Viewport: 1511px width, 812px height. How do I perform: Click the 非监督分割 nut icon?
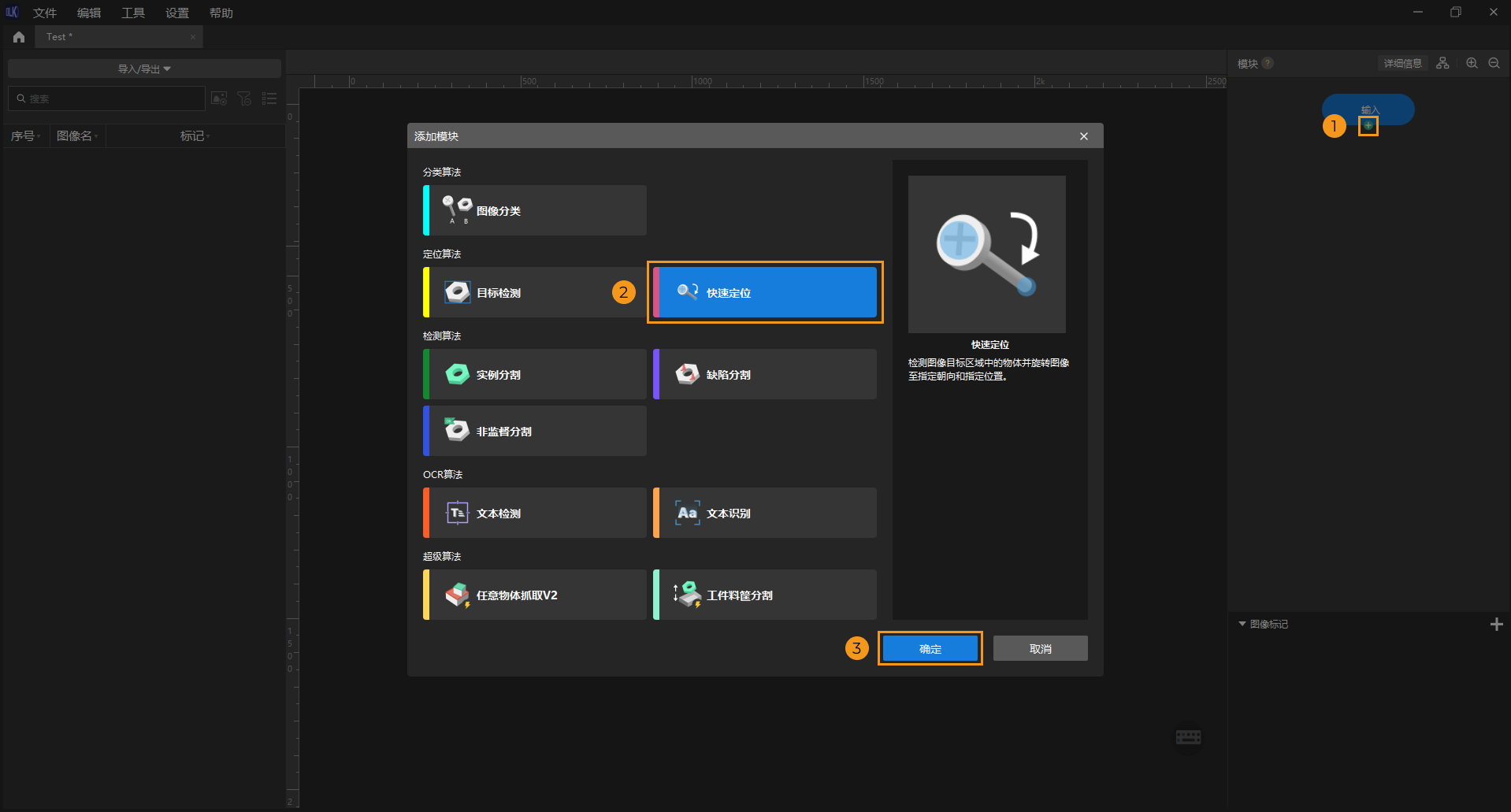coord(457,430)
